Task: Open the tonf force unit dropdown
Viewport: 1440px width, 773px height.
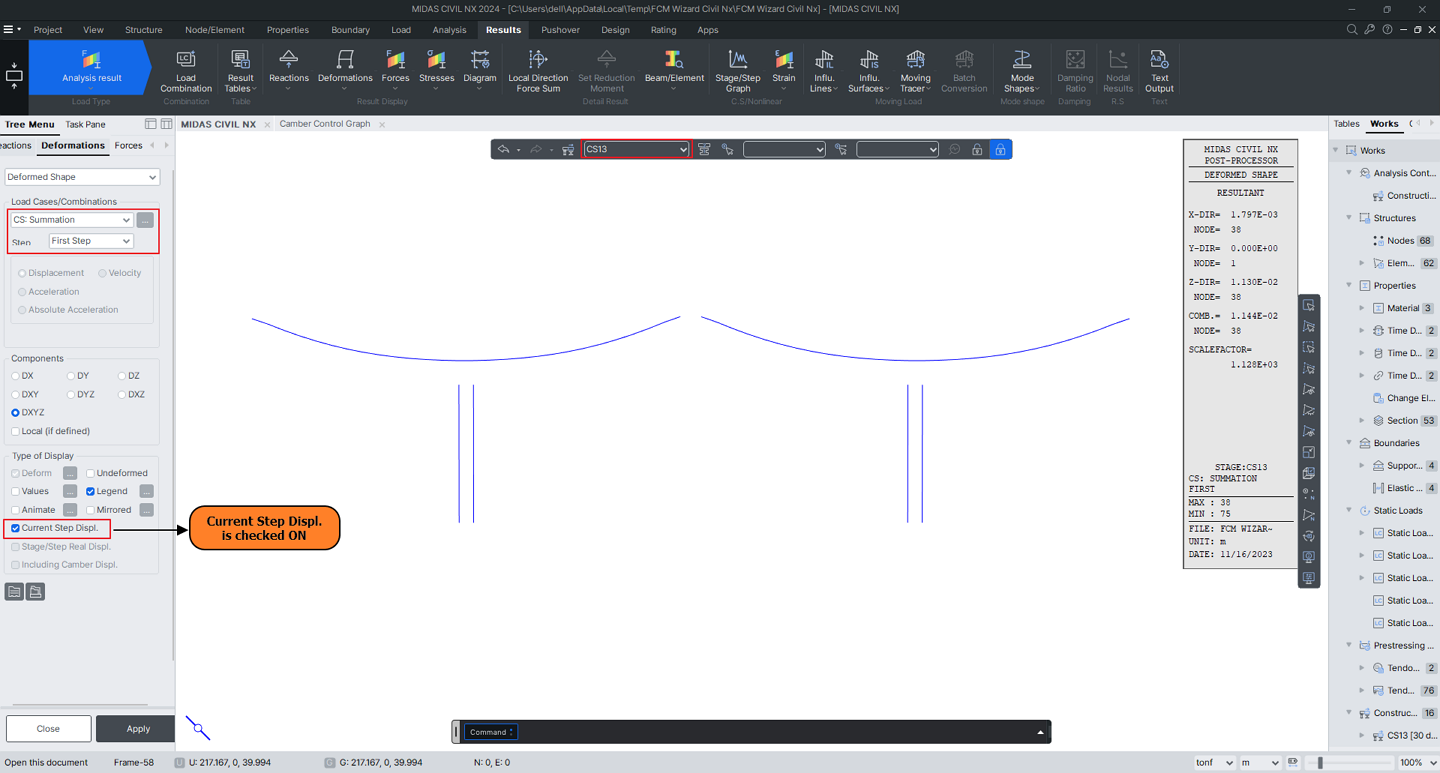Action: [1214, 762]
